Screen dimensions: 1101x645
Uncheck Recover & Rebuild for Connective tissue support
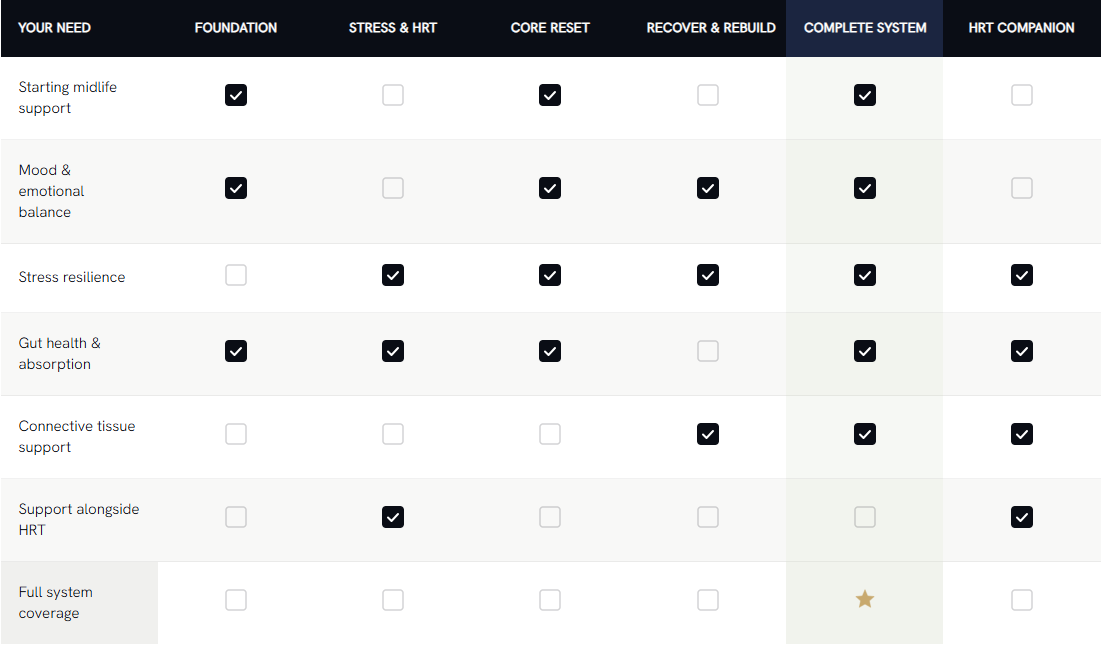click(708, 434)
